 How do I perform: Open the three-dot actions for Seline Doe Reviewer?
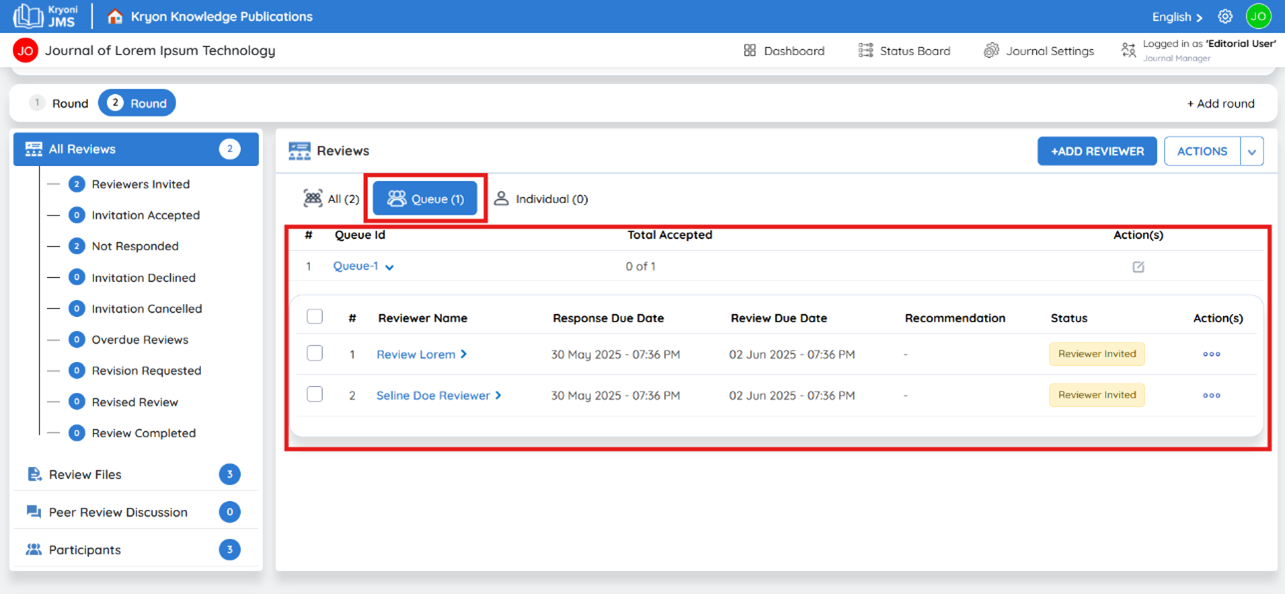(1212, 395)
